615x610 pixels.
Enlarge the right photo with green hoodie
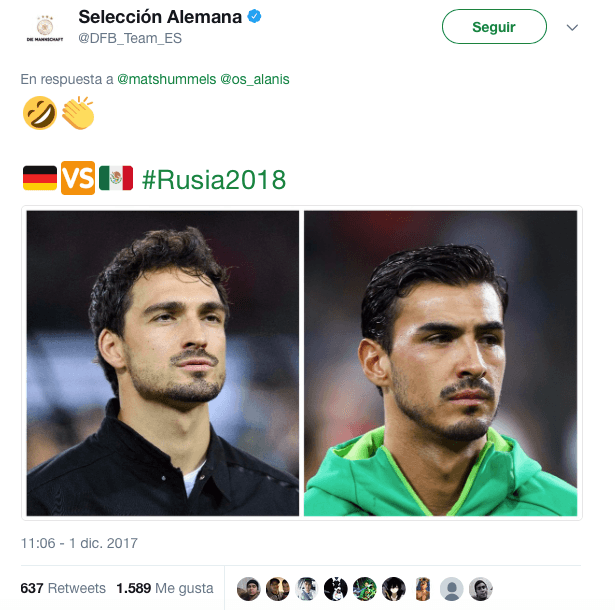click(x=440, y=363)
